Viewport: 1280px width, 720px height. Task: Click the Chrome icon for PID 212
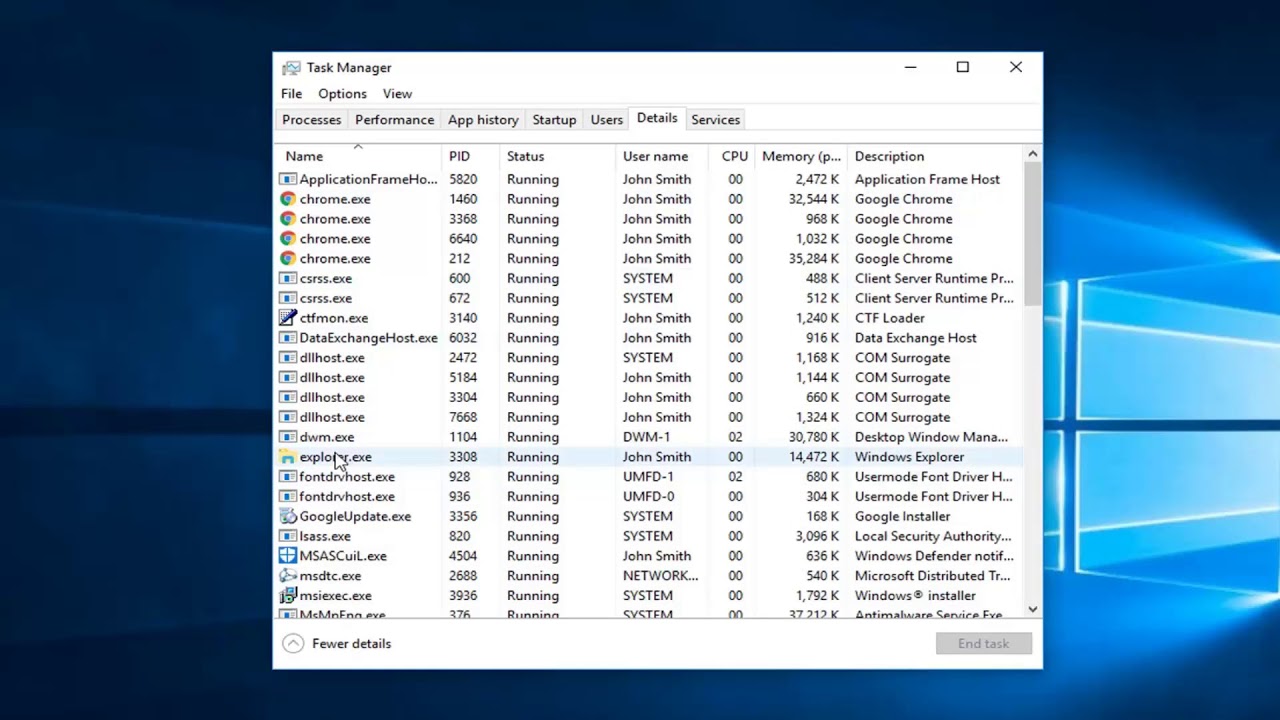tap(288, 259)
